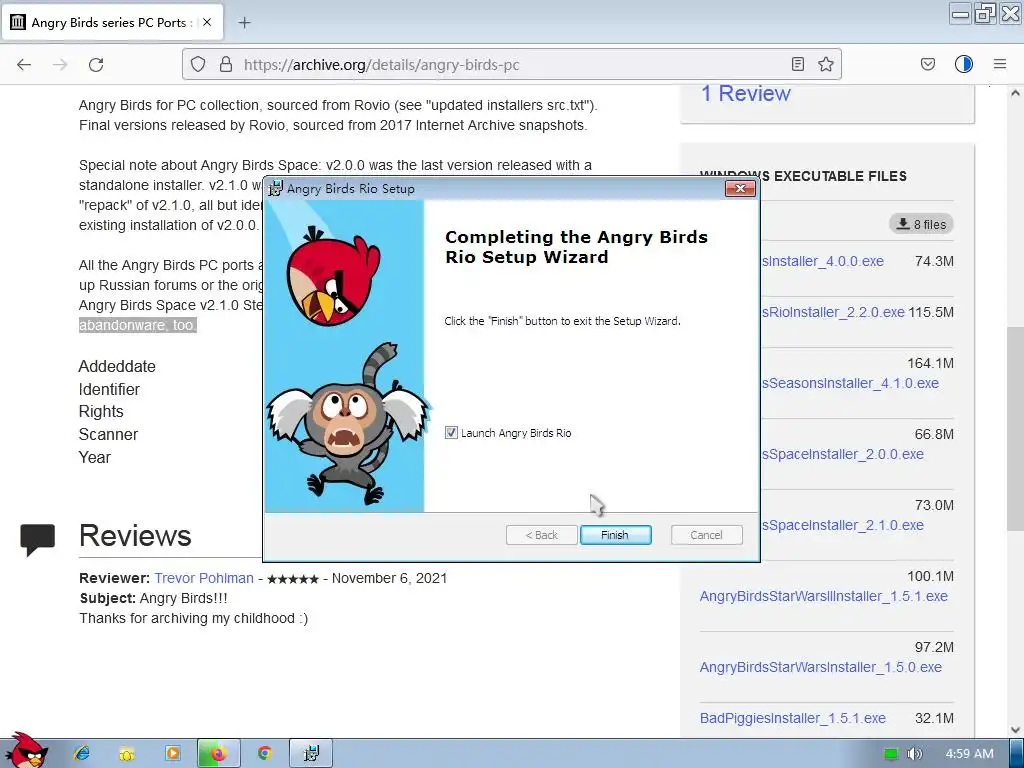The height and width of the screenshot is (768, 1024).
Task: Open a new browser tab
Action: coord(244,23)
